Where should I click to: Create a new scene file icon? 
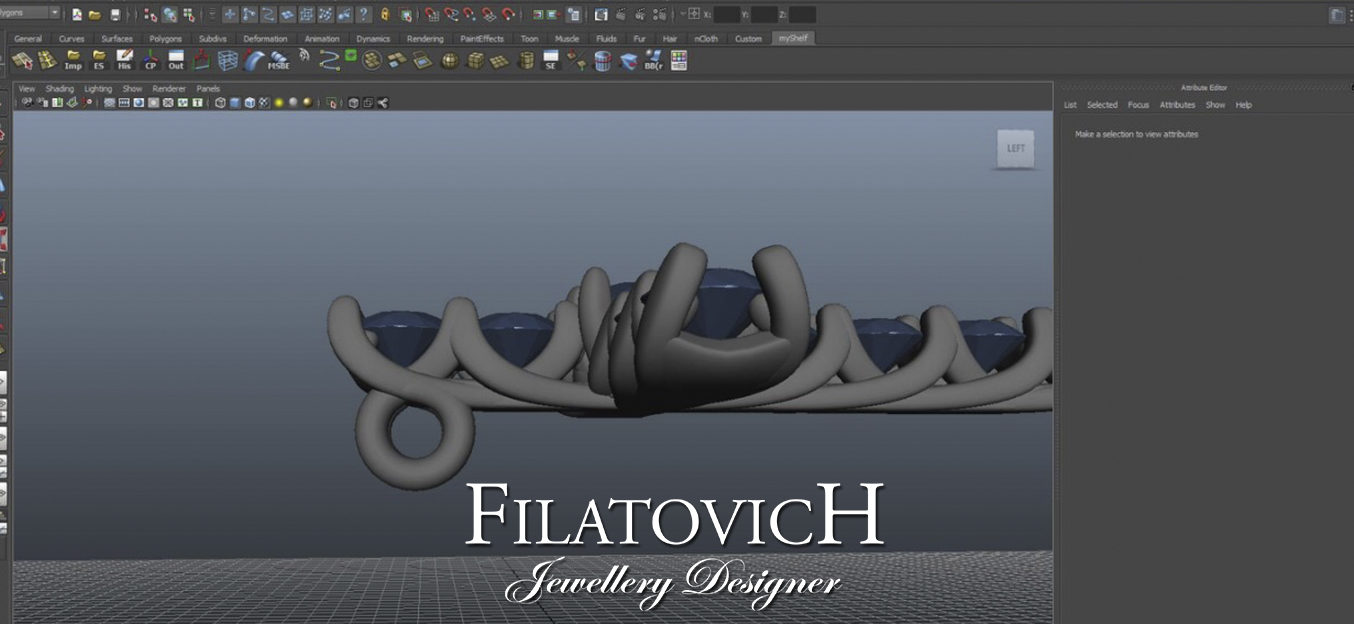point(77,14)
